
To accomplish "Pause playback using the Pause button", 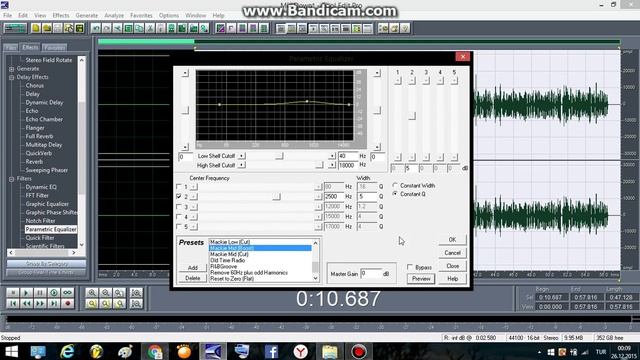I will [x=40, y=293].
